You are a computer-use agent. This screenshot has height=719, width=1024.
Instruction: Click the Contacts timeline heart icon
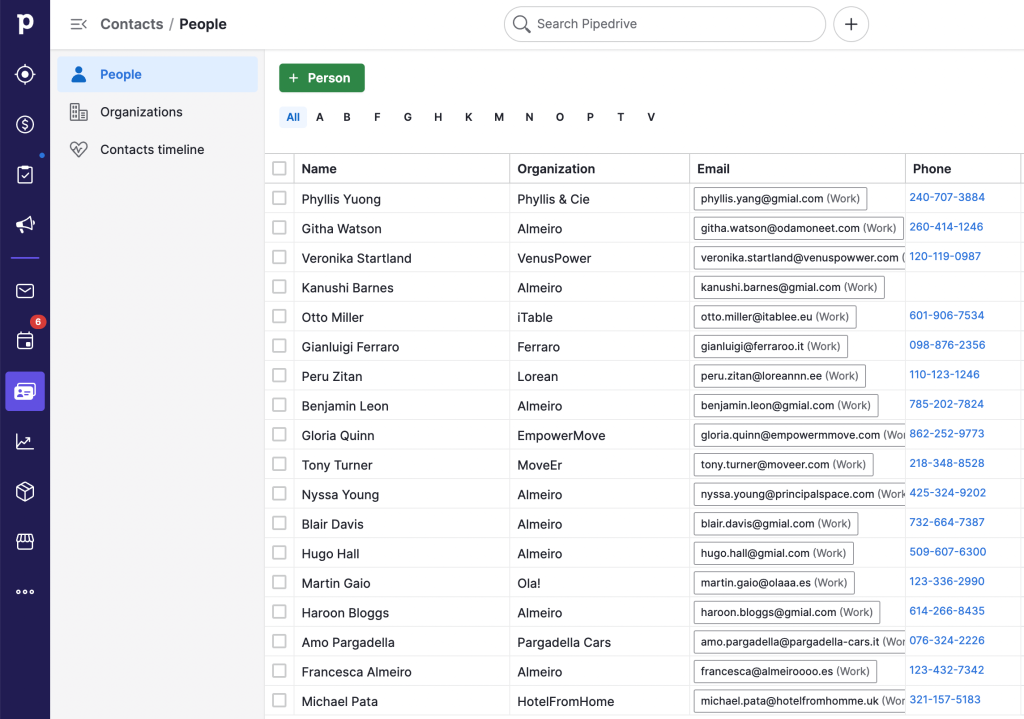tap(78, 150)
